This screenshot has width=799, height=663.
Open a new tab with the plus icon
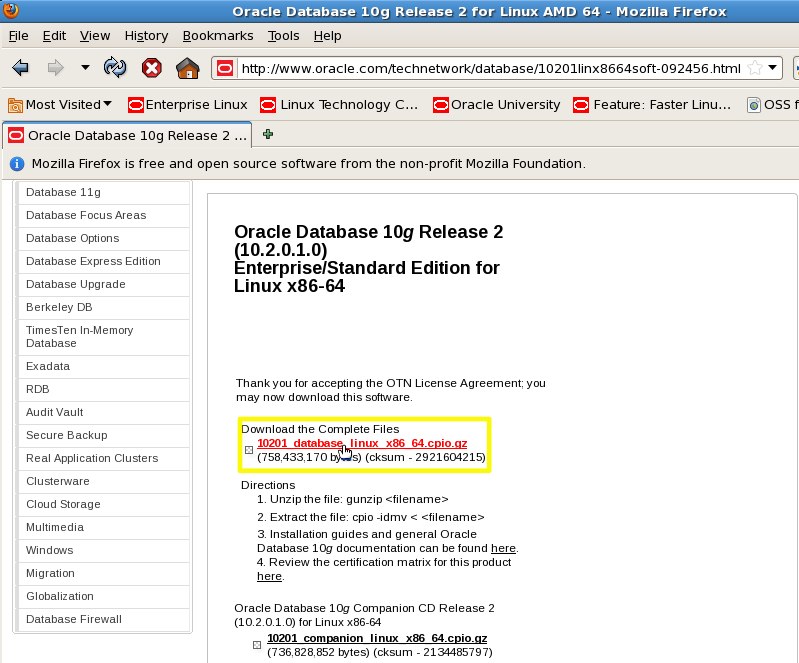point(268,135)
